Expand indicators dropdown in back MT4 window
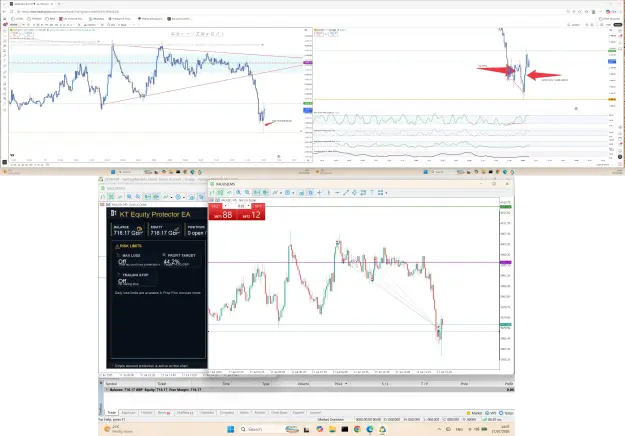Screen dimensions: 625x436 click(171, 197)
